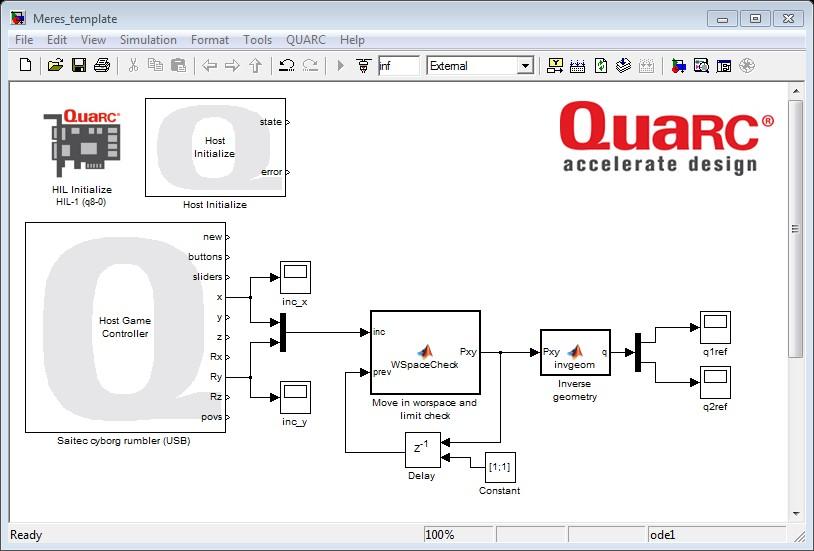Screen dimensions: 814x551
Task: Click the vertical scrollbar thumb
Action: (796, 229)
